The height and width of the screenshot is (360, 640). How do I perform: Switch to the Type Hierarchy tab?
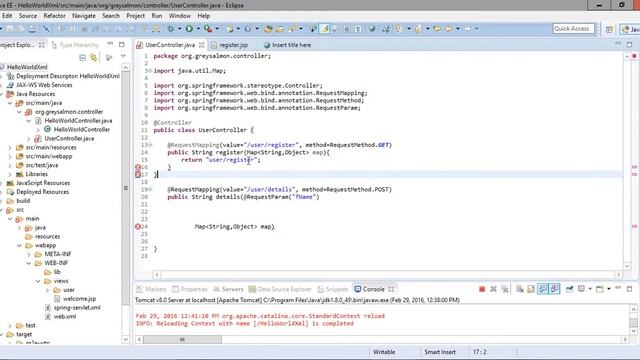[x=75, y=45]
